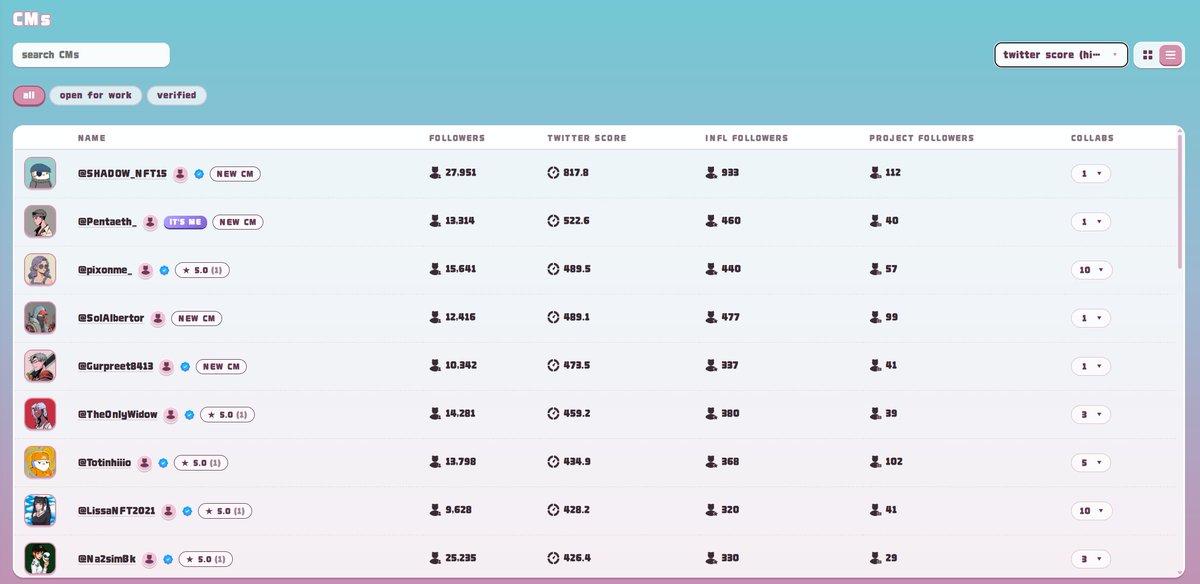Select the 'all' filter pill
This screenshot has width=1200, height=584.
(x=29, y=96)
